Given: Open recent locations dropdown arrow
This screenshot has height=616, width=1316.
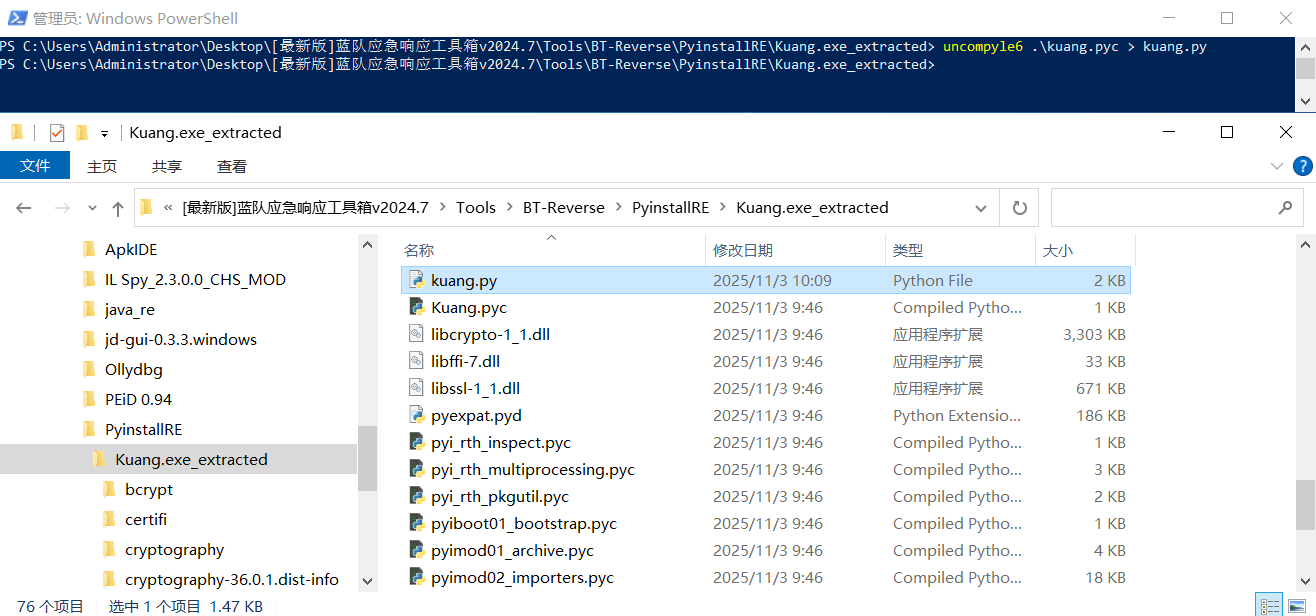Looking at the screenshot, I should (x=92, y=208).
